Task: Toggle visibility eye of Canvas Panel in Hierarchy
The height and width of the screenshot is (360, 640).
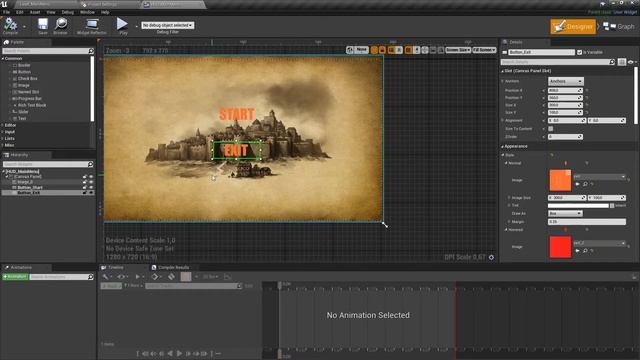Action: tap(91, 177)
